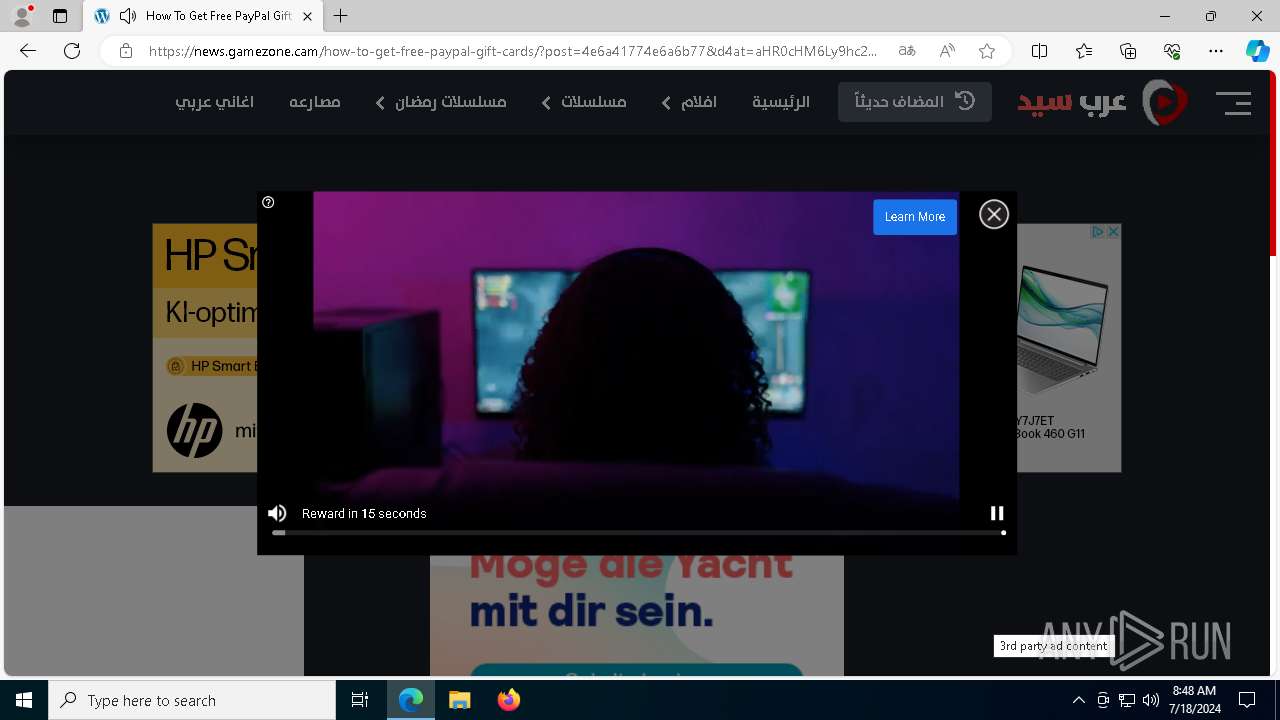
Task: Open the translate page icon
Action: 907,51
